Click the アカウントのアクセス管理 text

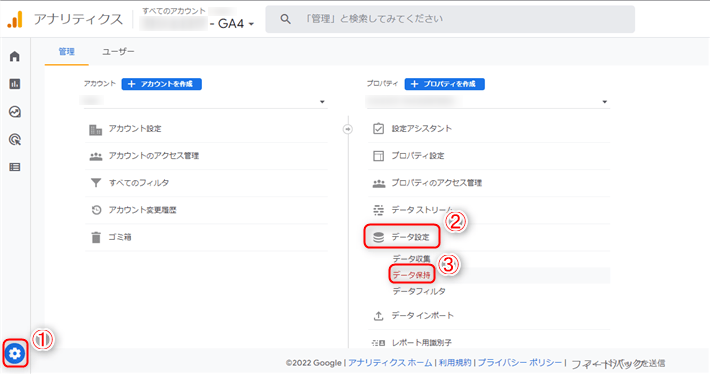[x=154, y=156]
